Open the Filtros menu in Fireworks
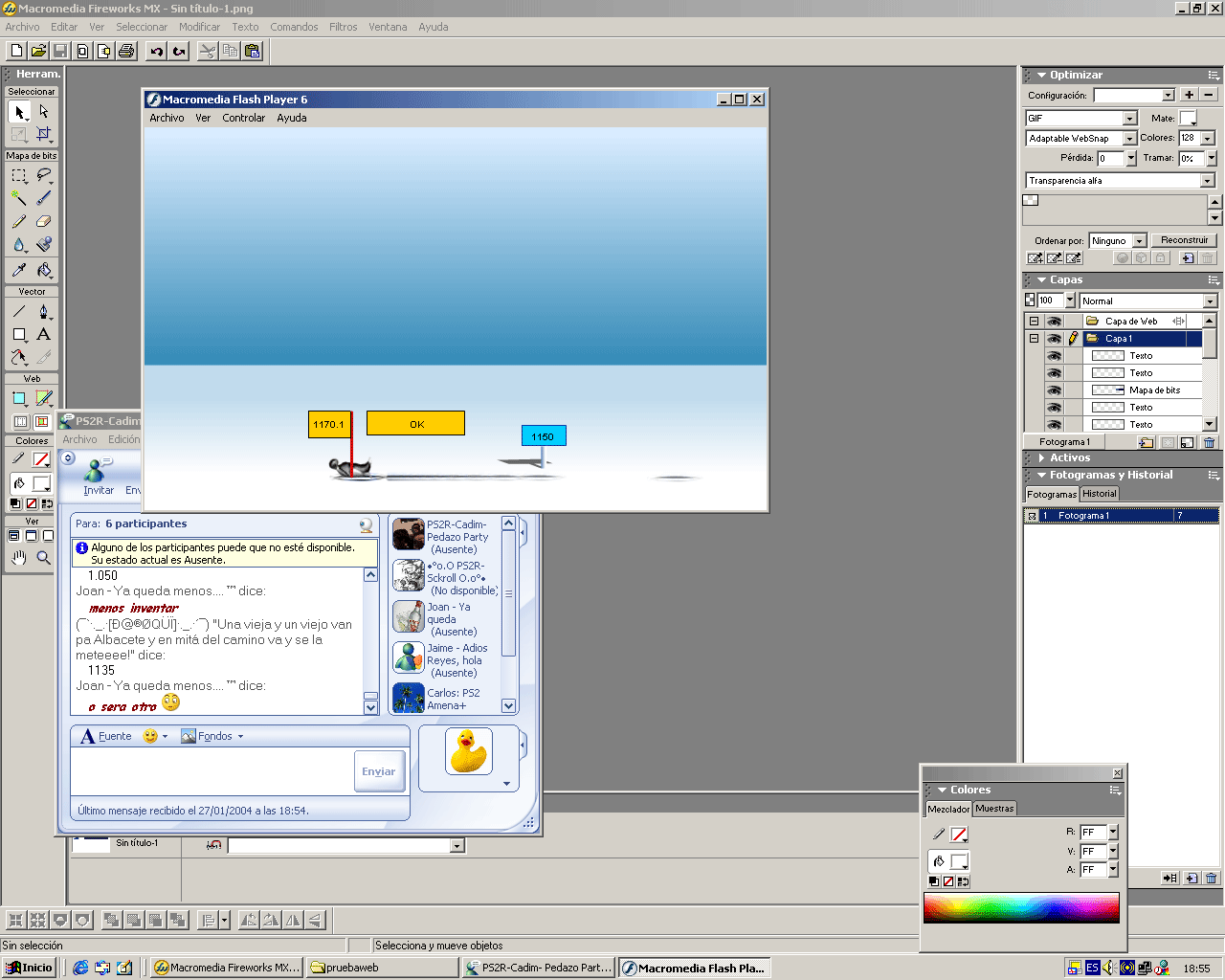Image resolution: width=1225 pixels, height=980 pixels. pyautogui.click(x=344, y=27)
